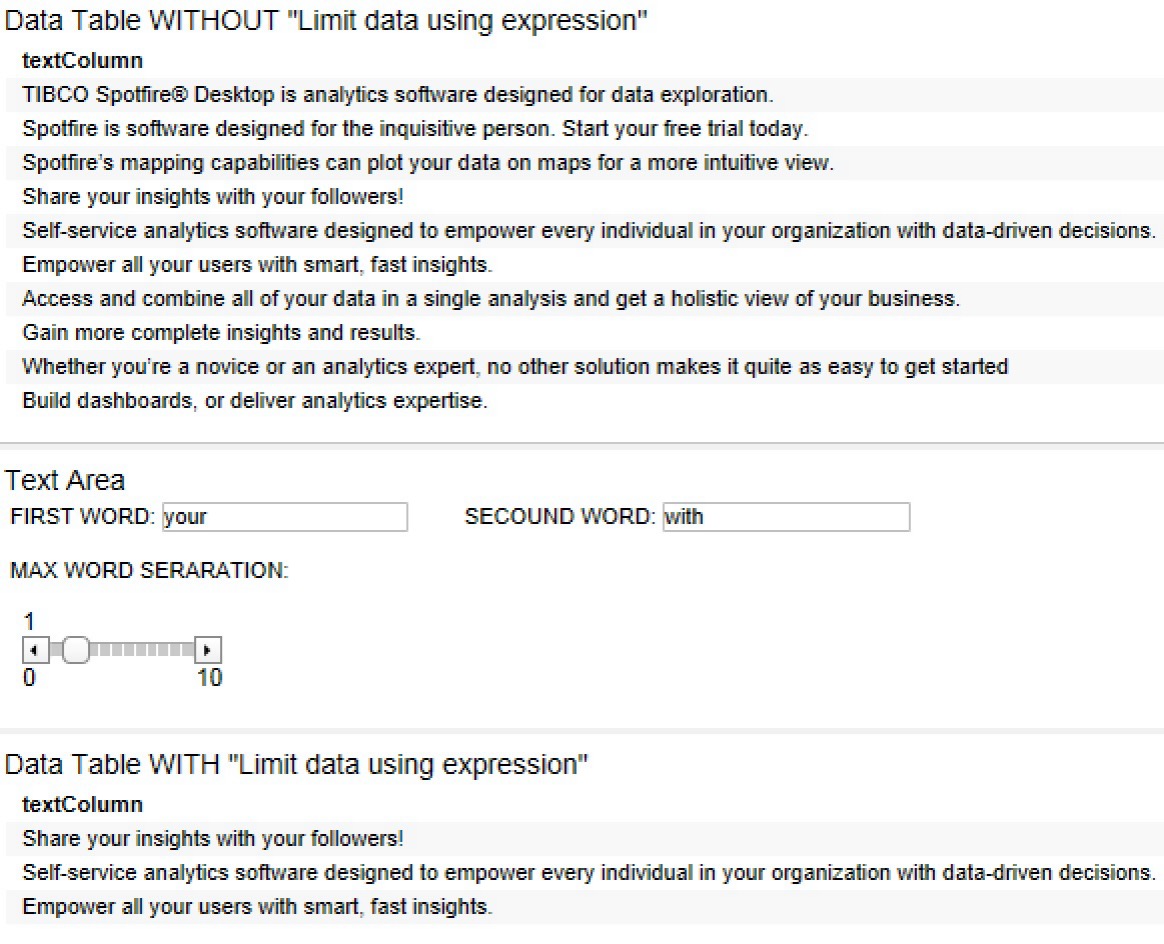Image resolution: width=1164 pixels, height=944 pixels.
Task: Select 'Share your insights' row in top table
Action: 585,197
